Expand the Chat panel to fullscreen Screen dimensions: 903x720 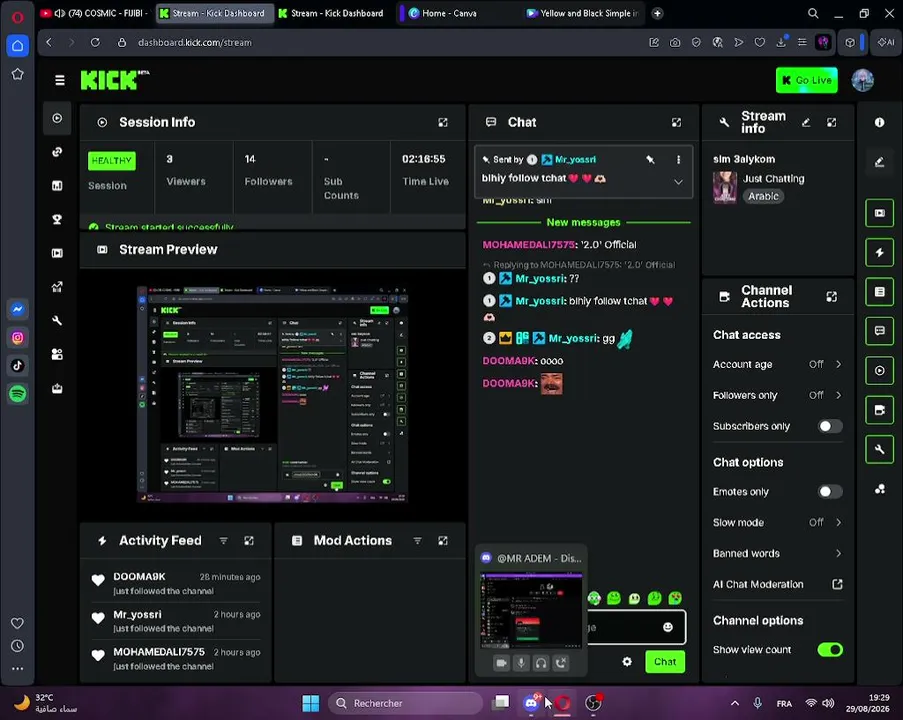tap(676, 122)
